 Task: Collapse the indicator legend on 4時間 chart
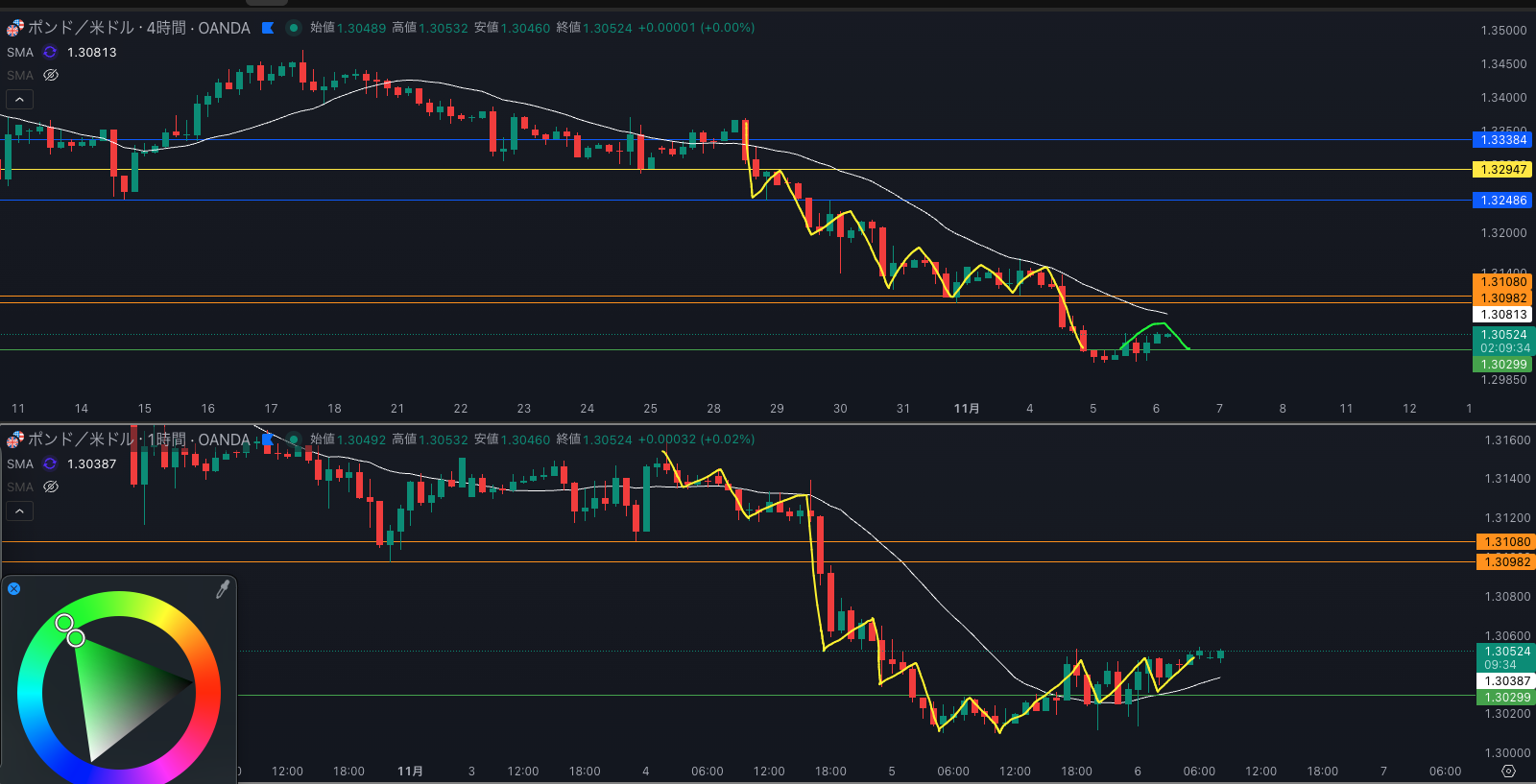tap(19, 99)
